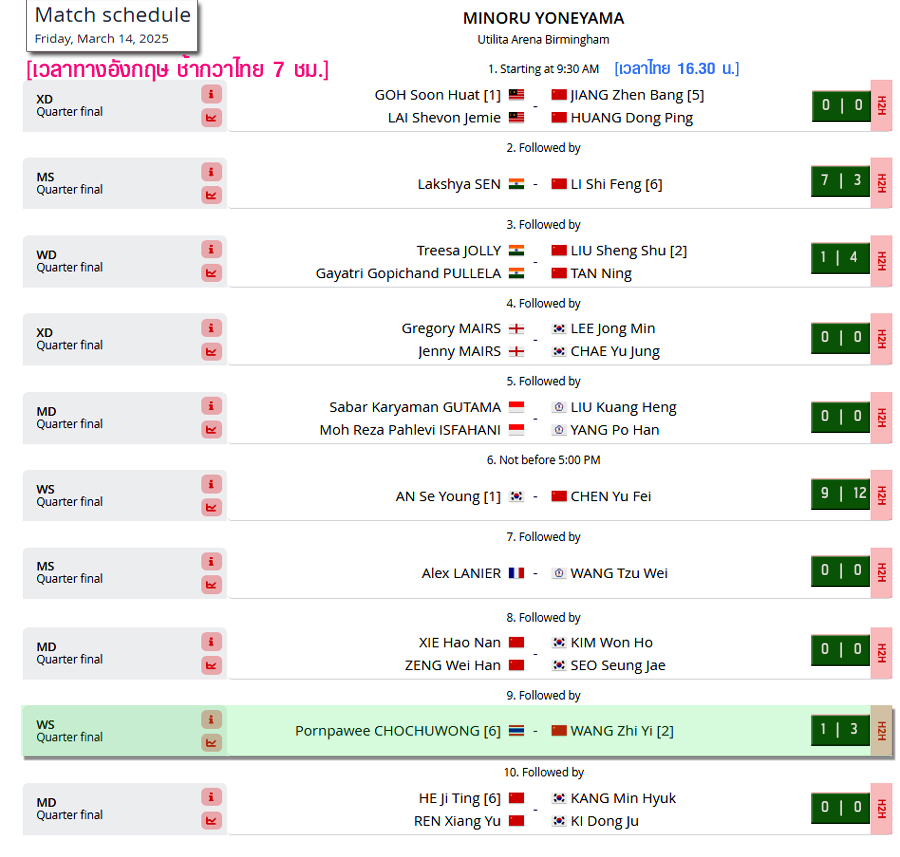The image size is (900, 857).
Task: Click info icon for Treesa JOLLY match
Action: [x=211, y=250]
